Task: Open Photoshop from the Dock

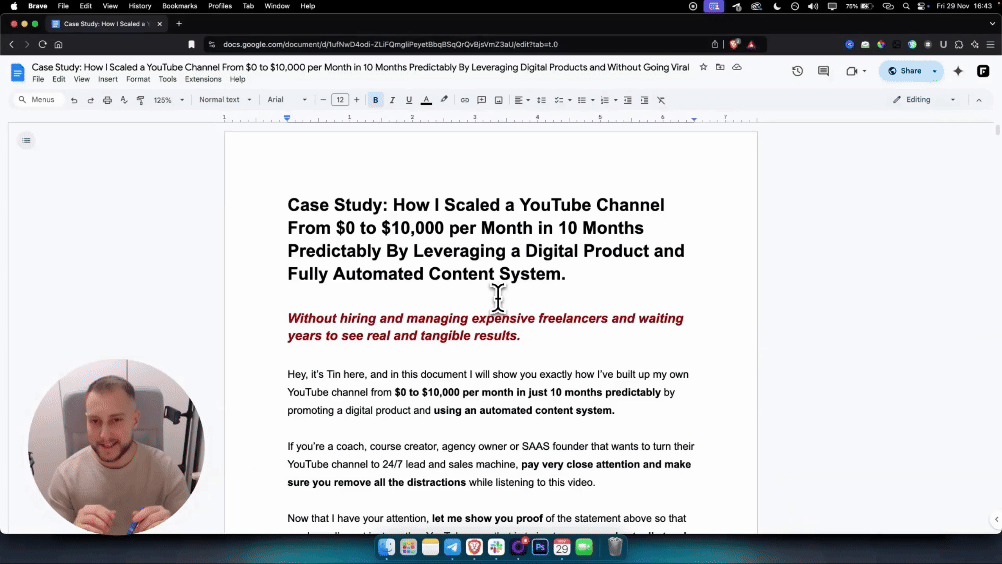Action: point(540,547)
